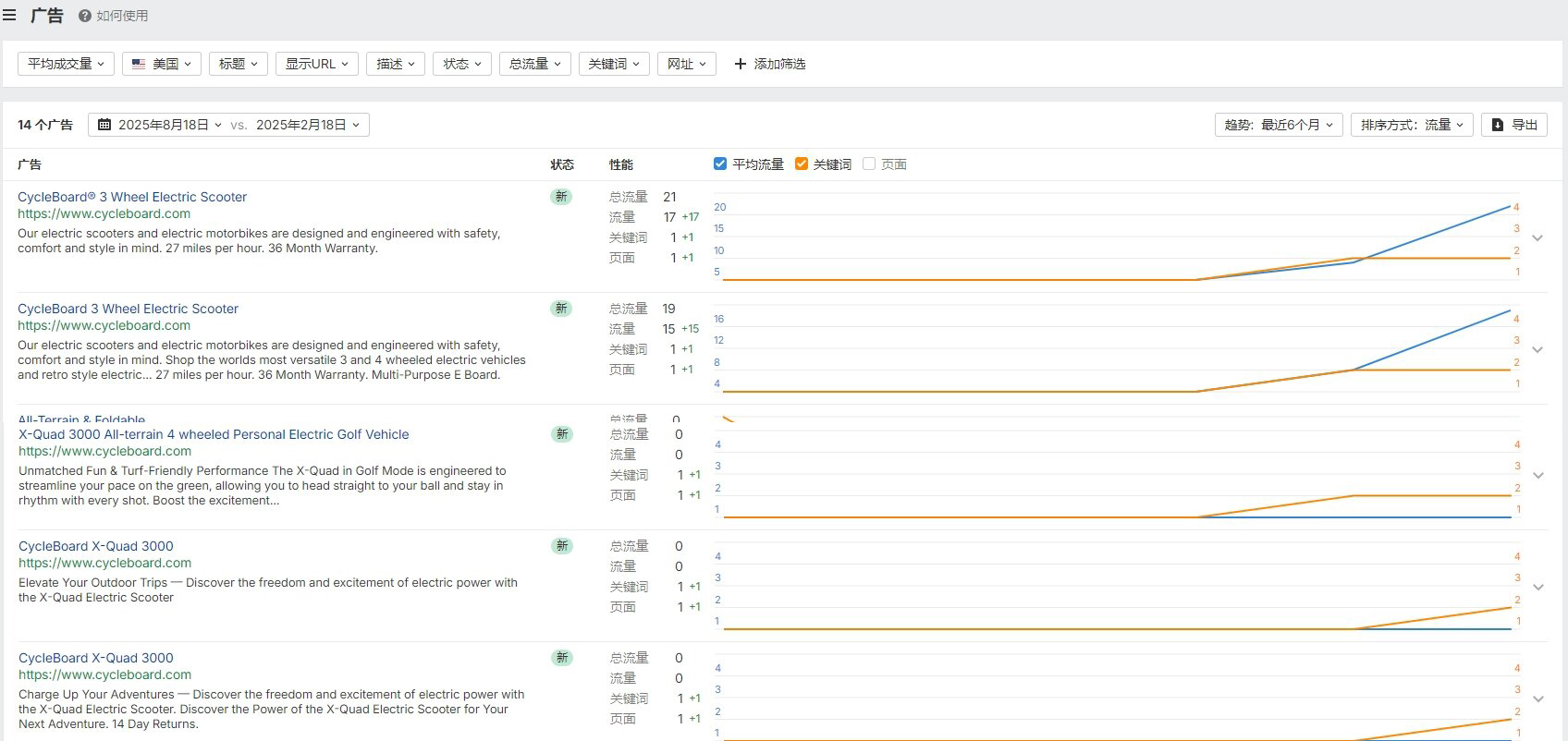
Task: Click 新 badge on X-Quad 3000 All-terrain ad
Action: 562,434
